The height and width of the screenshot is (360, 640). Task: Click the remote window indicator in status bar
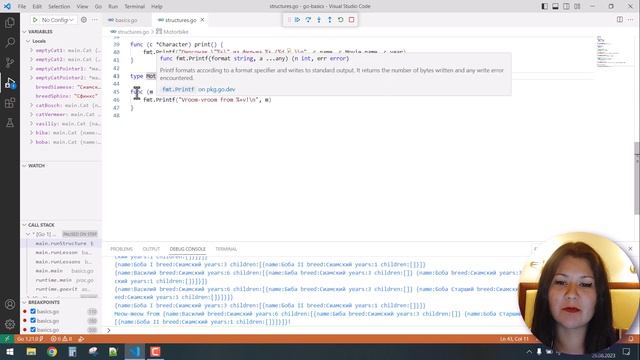[7, 339]
